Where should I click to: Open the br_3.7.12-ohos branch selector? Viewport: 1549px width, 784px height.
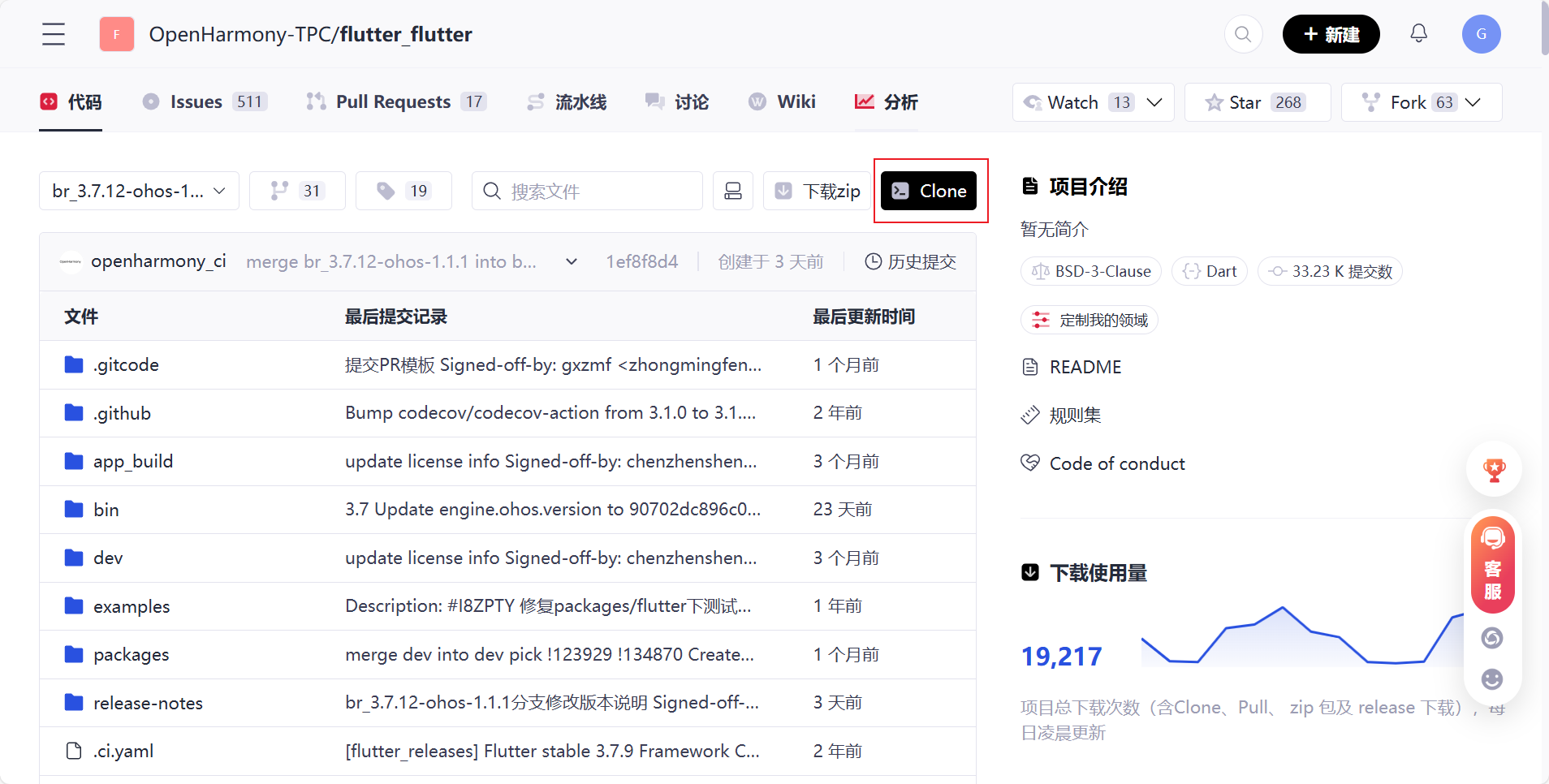(139, 191)
